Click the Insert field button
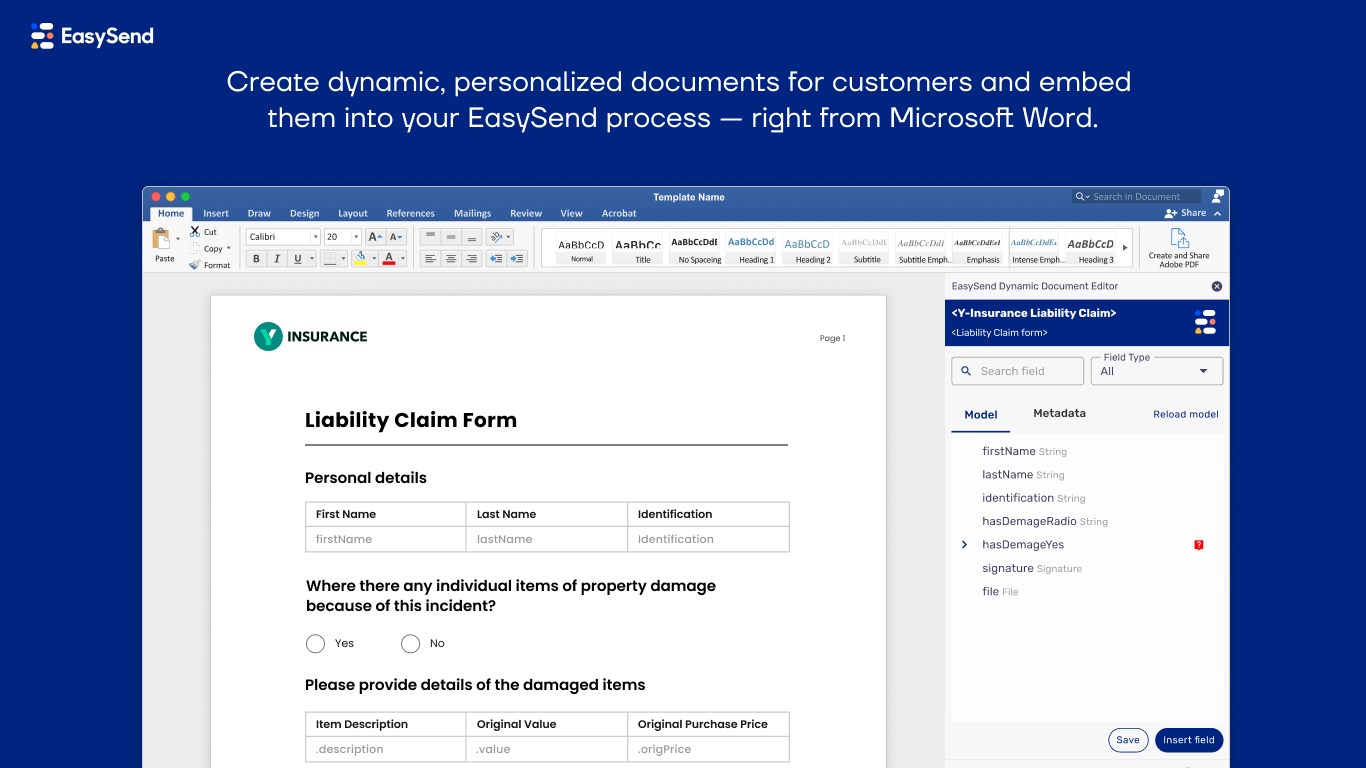Screen dimensions: 1366x768 (x=1189, y=740)
